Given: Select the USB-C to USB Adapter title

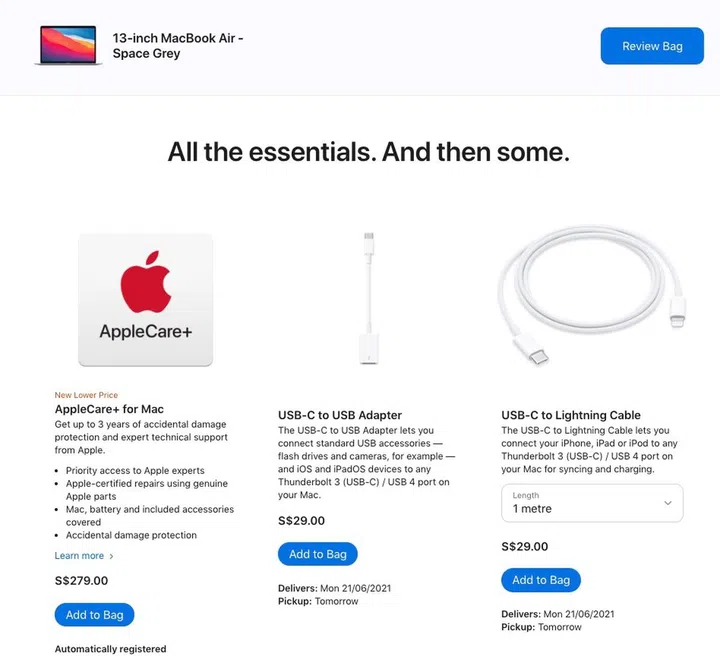Looking at the screenshot, I should click(x=340, y=415).
